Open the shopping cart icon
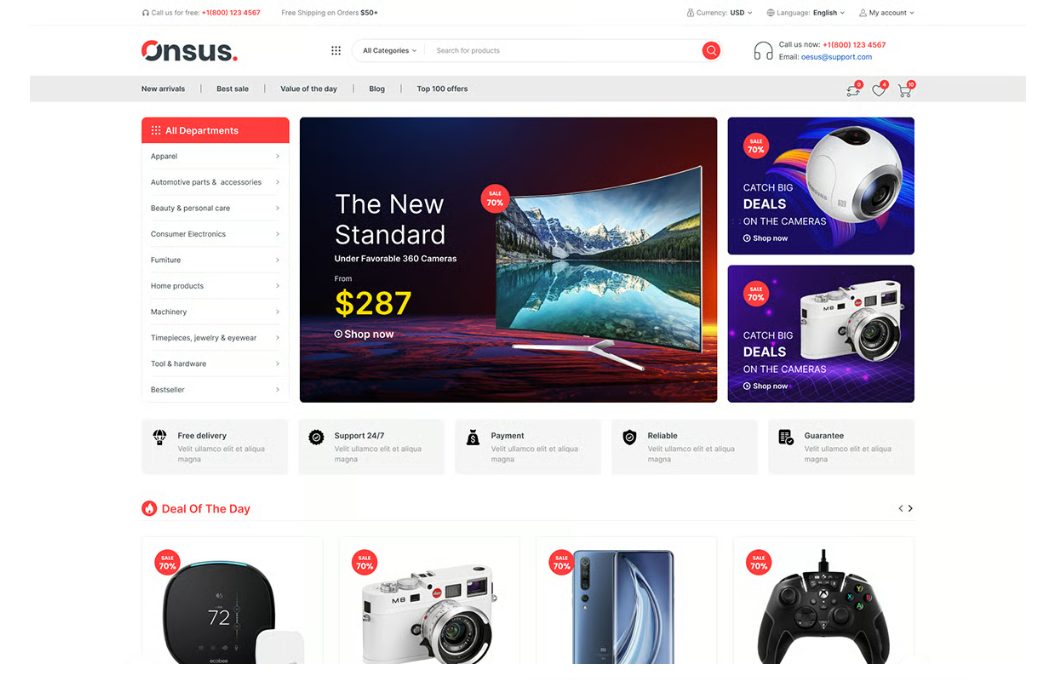 [905, 91]
